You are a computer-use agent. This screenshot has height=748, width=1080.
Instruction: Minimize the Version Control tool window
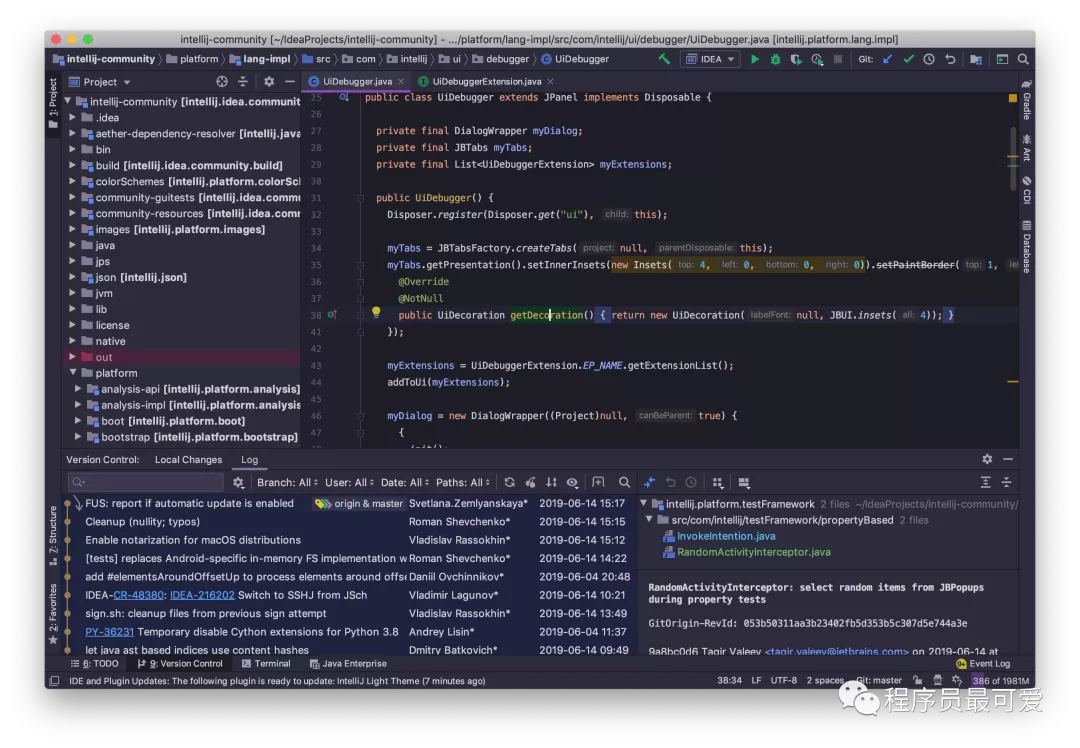click(x=1008, y=459)
